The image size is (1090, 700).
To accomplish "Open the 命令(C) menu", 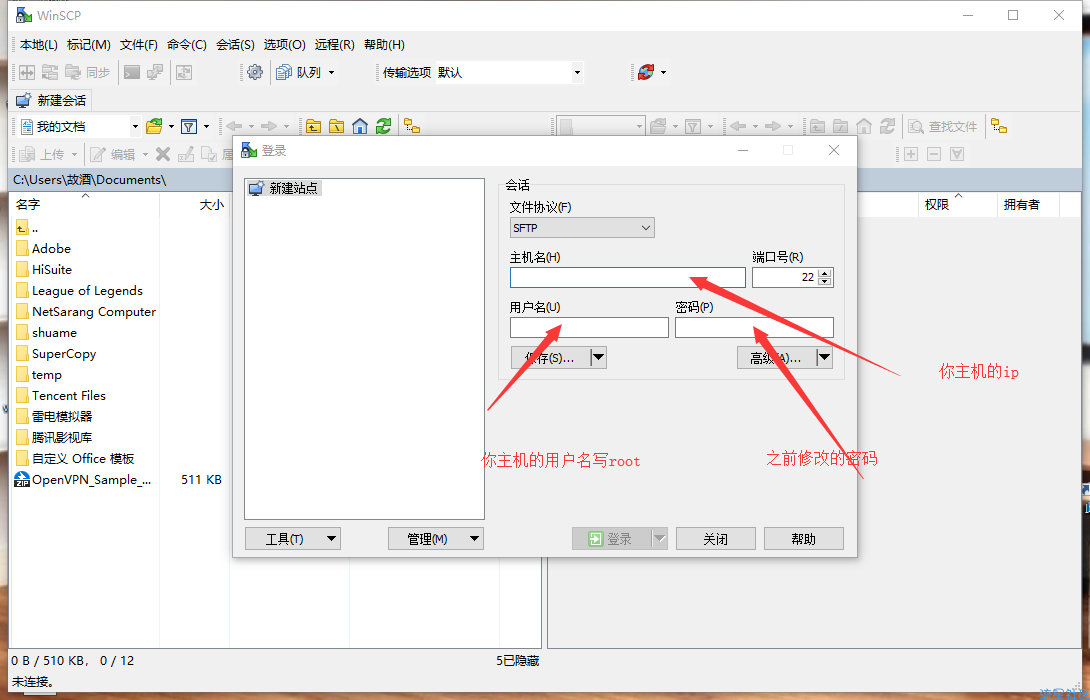I will (186, 44).
